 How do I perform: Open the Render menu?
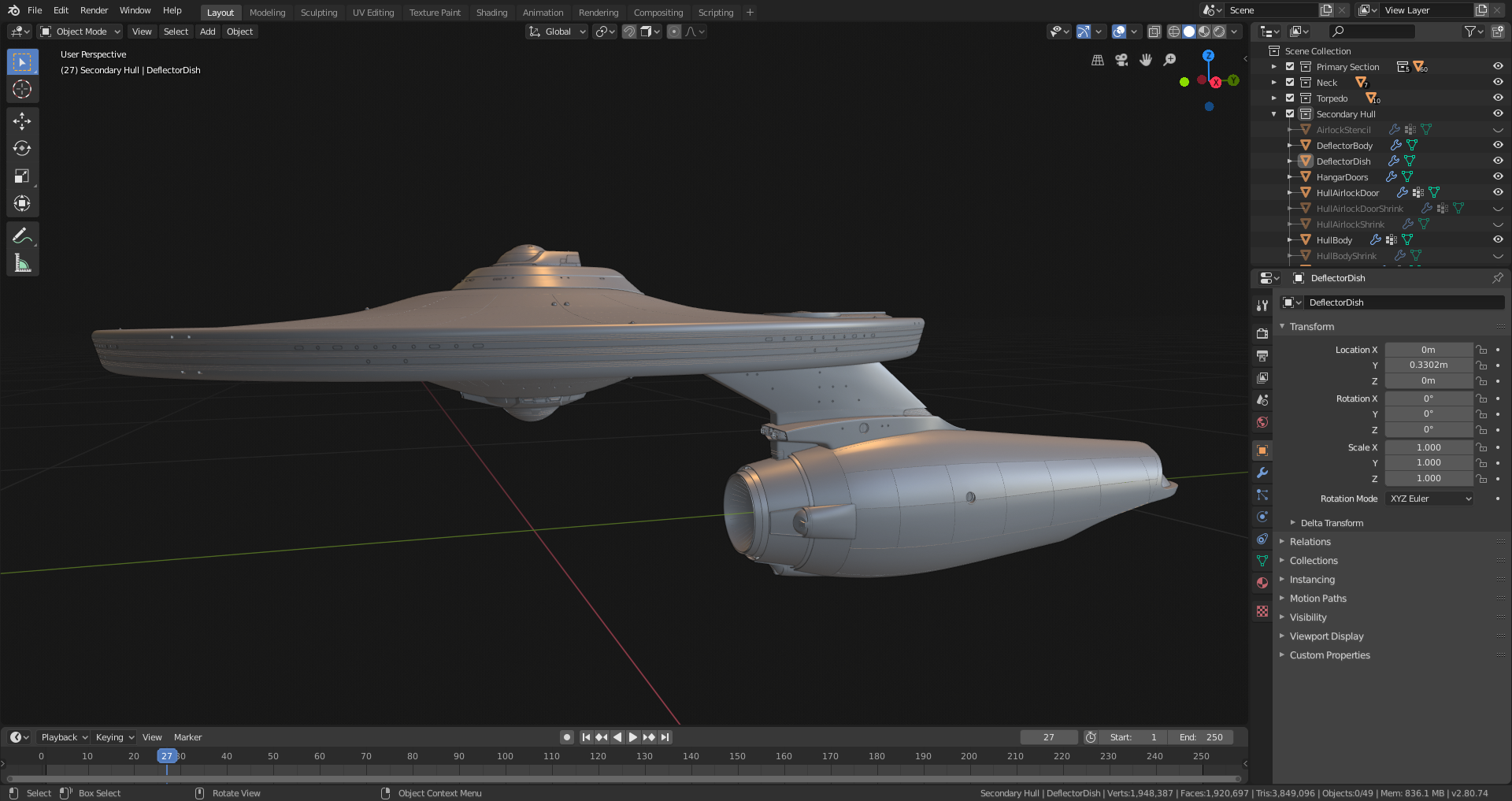point(94,10)
